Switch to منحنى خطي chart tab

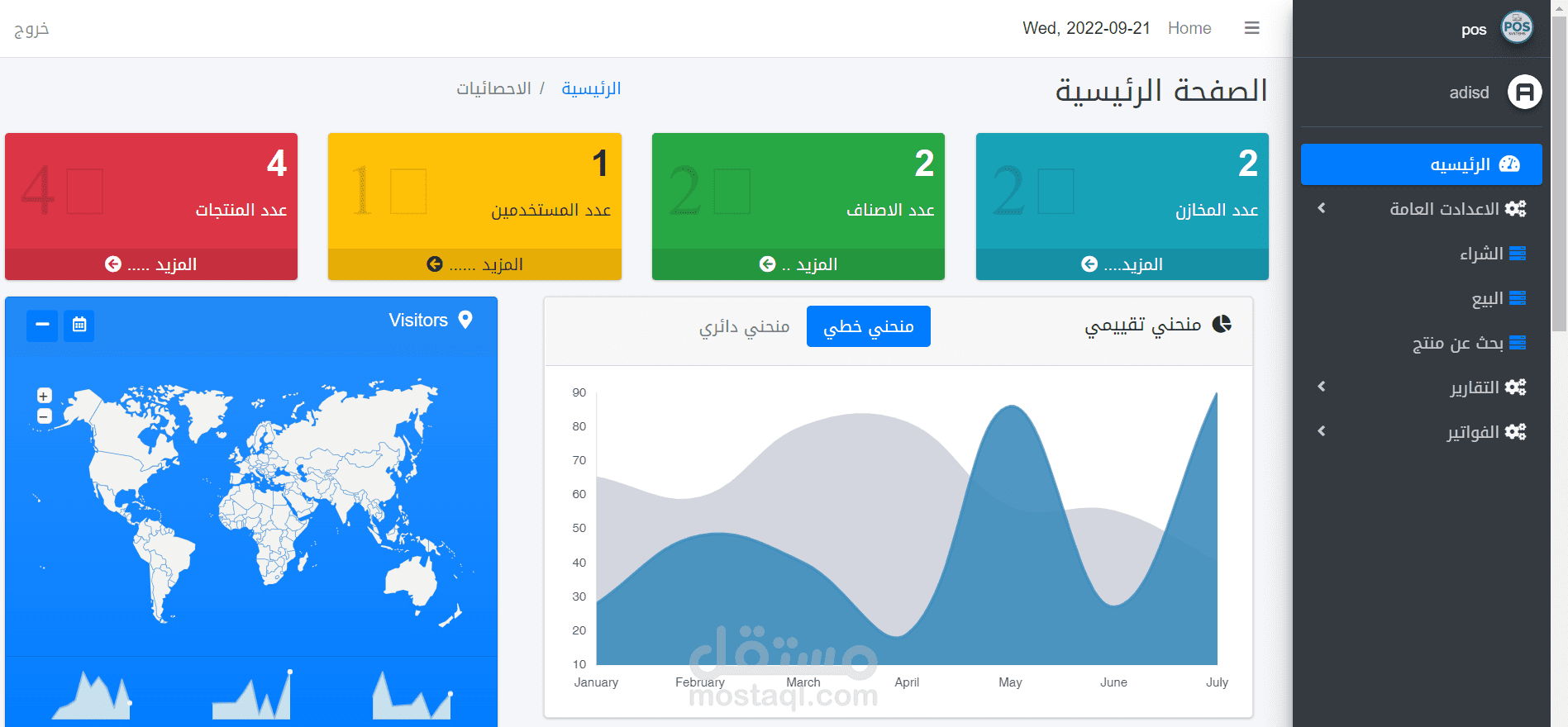[x=869, y=326]
